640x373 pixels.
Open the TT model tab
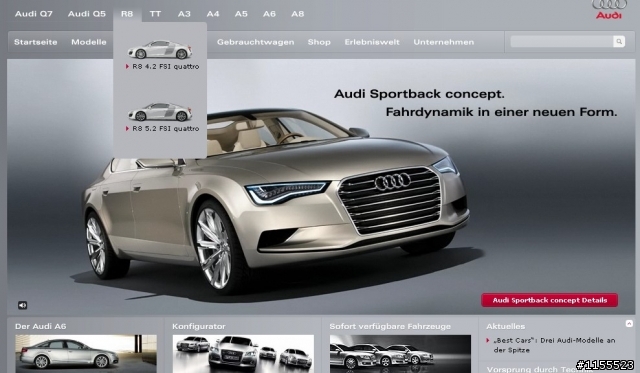coord(155,14)
